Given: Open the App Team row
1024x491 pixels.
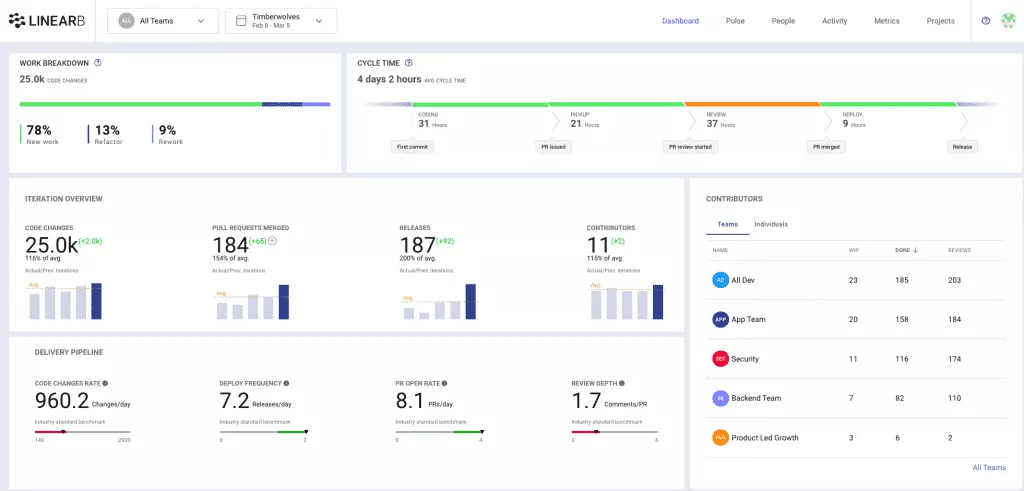Looking at the screenshot, I should coord(856,319).
